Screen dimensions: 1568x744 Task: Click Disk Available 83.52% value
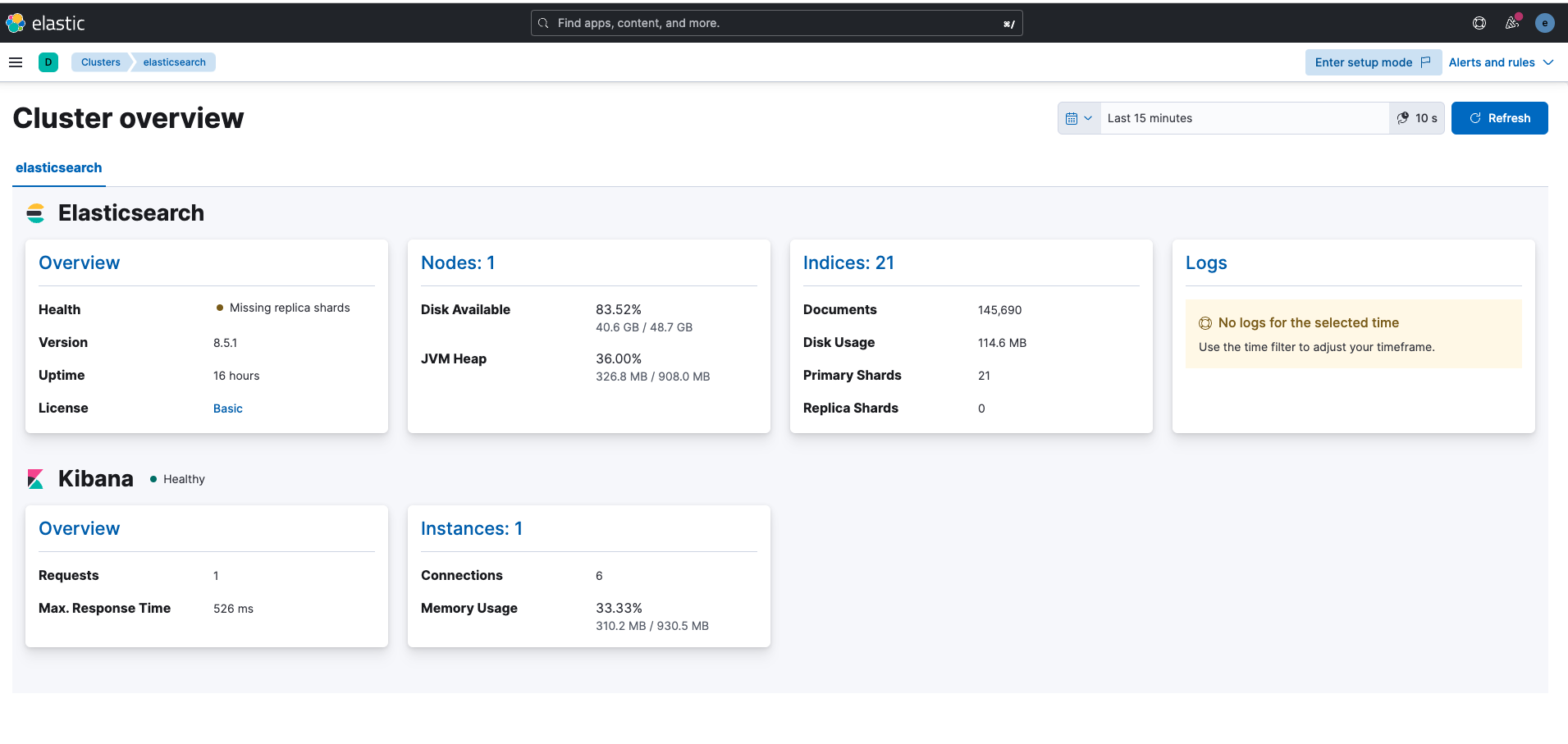[x=619, y=309]
